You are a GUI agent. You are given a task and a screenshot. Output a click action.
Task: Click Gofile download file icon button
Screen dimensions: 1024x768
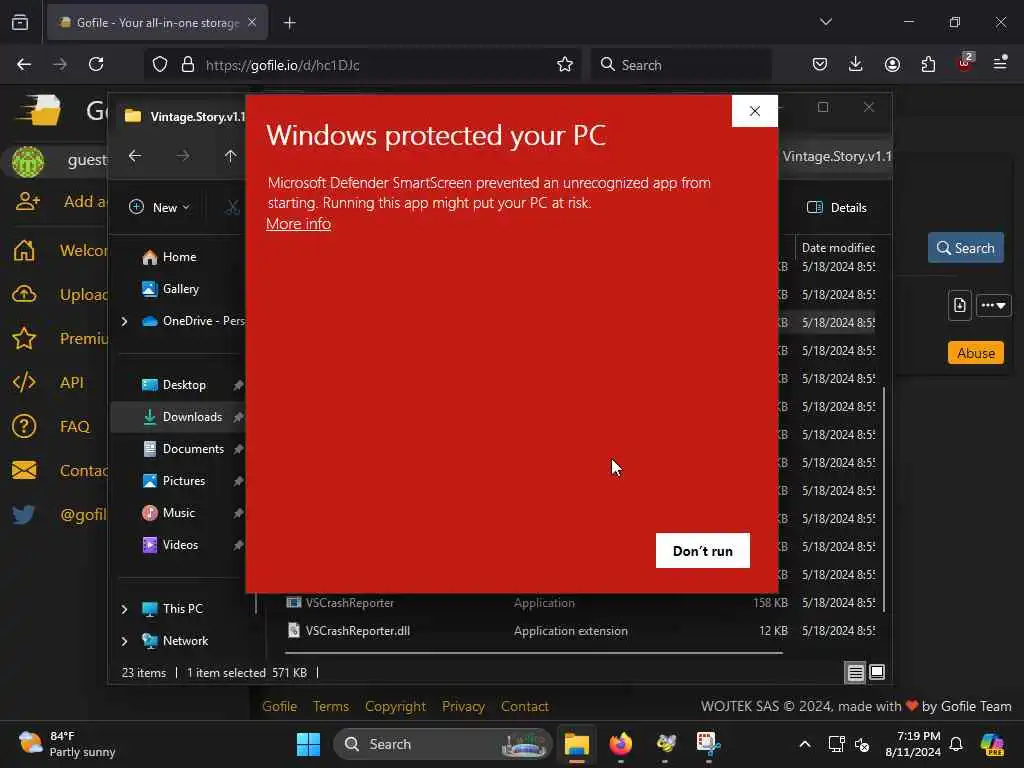coord(959,305)
